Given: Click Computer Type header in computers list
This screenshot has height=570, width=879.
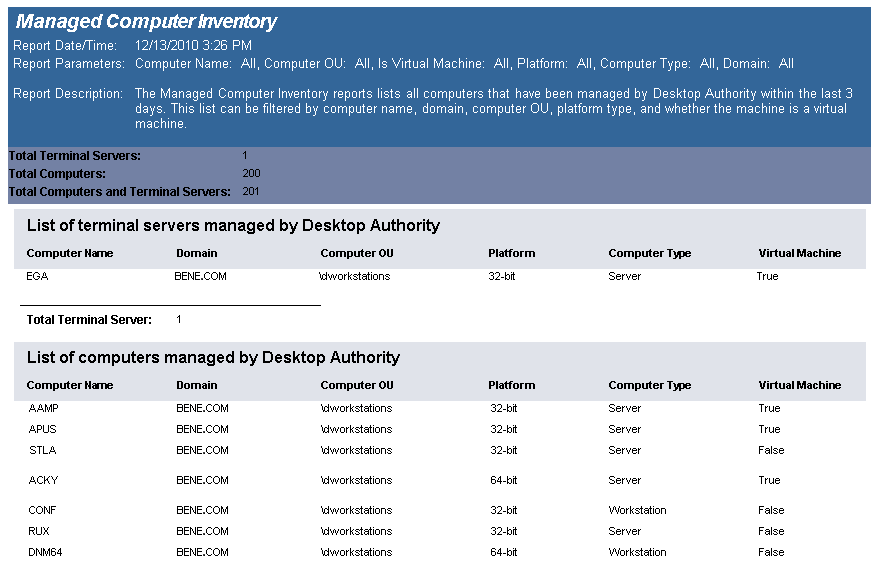Looking at the screenshot, I should pyautogui.click(x=649, y=385).
